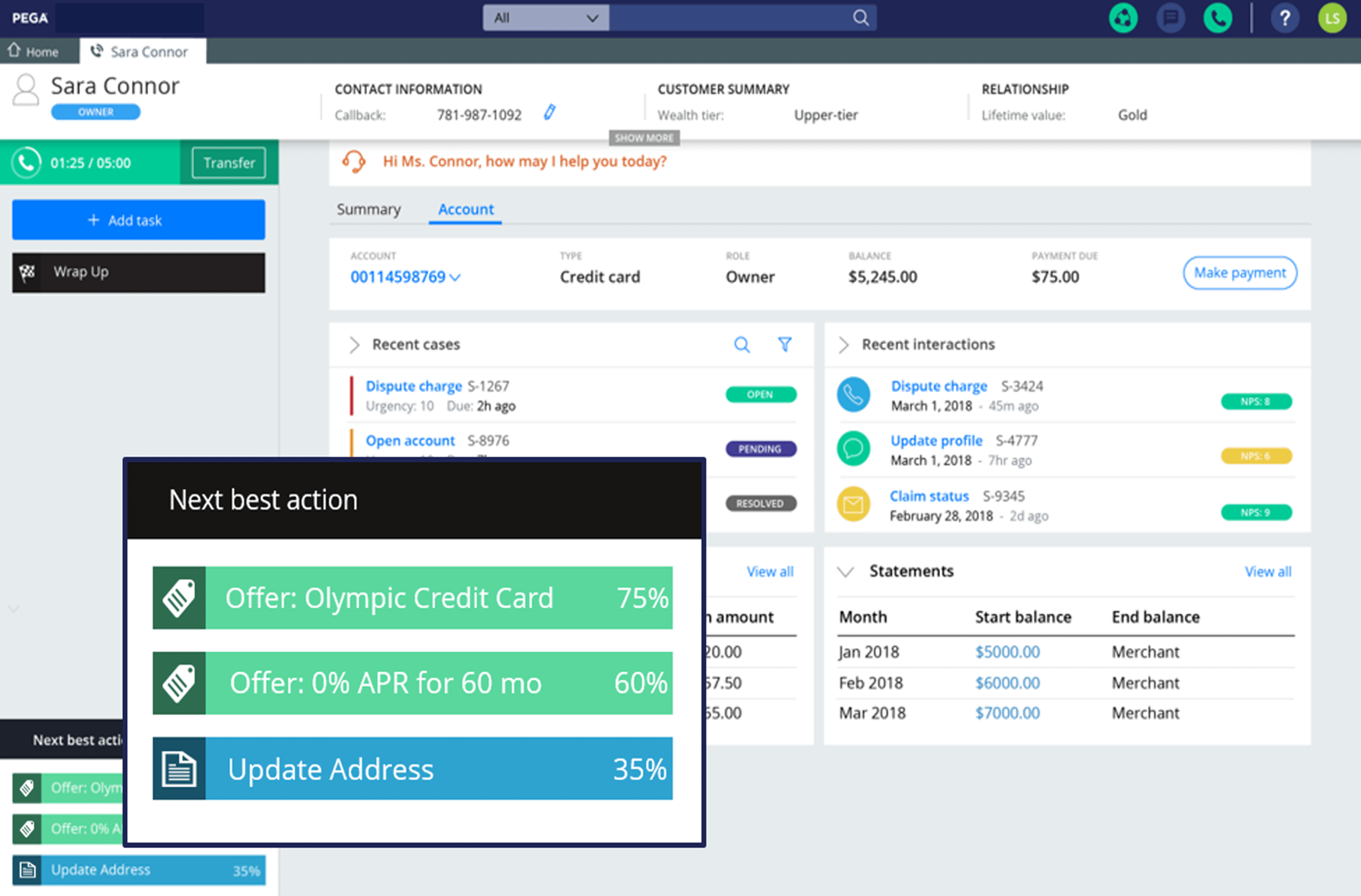Screen dimensions: 1361x896
Task: Click the pencil icon to edit callback number
Action: [549, 112]
